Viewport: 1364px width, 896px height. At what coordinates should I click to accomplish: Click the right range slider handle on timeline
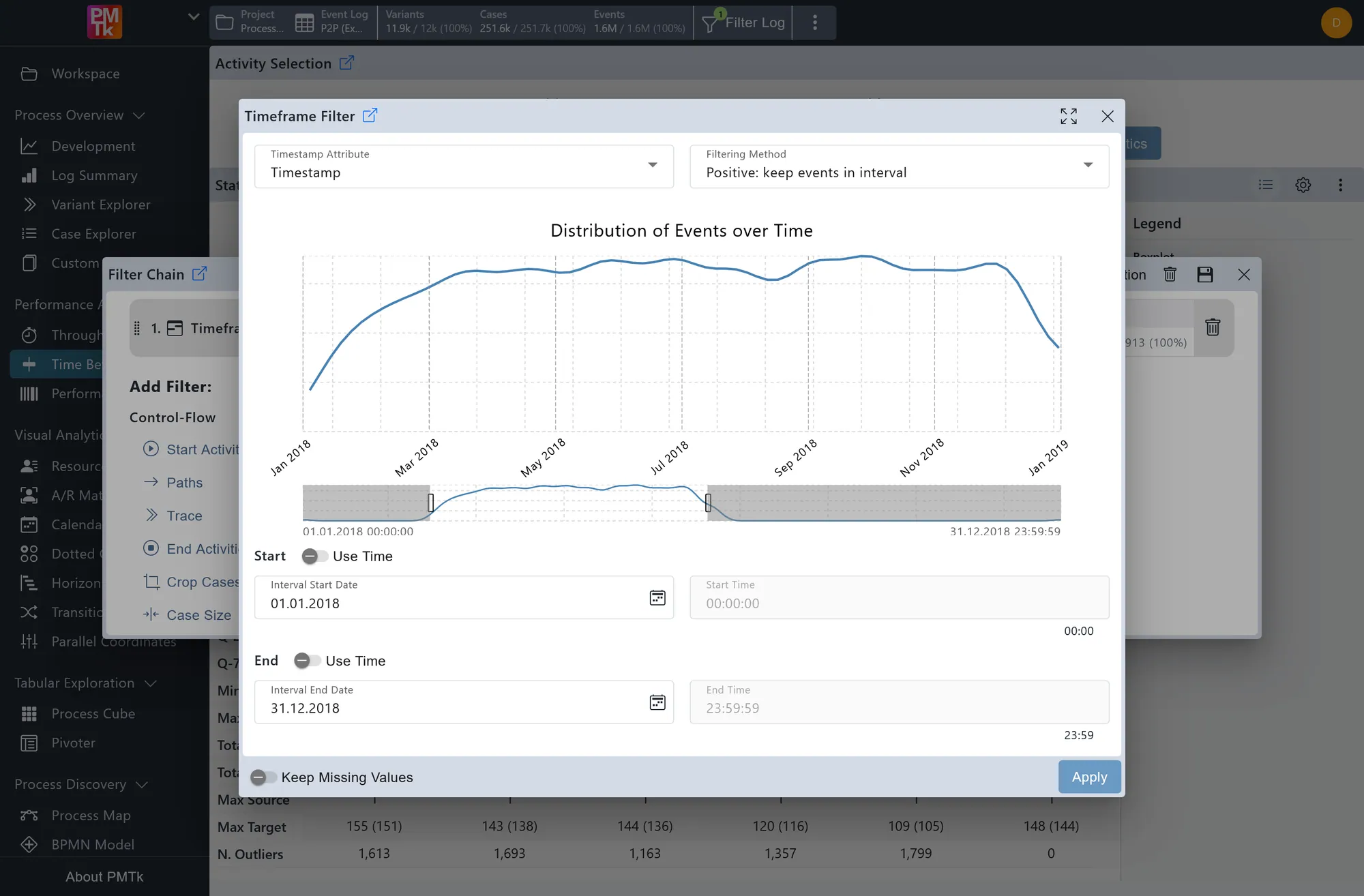708,503
